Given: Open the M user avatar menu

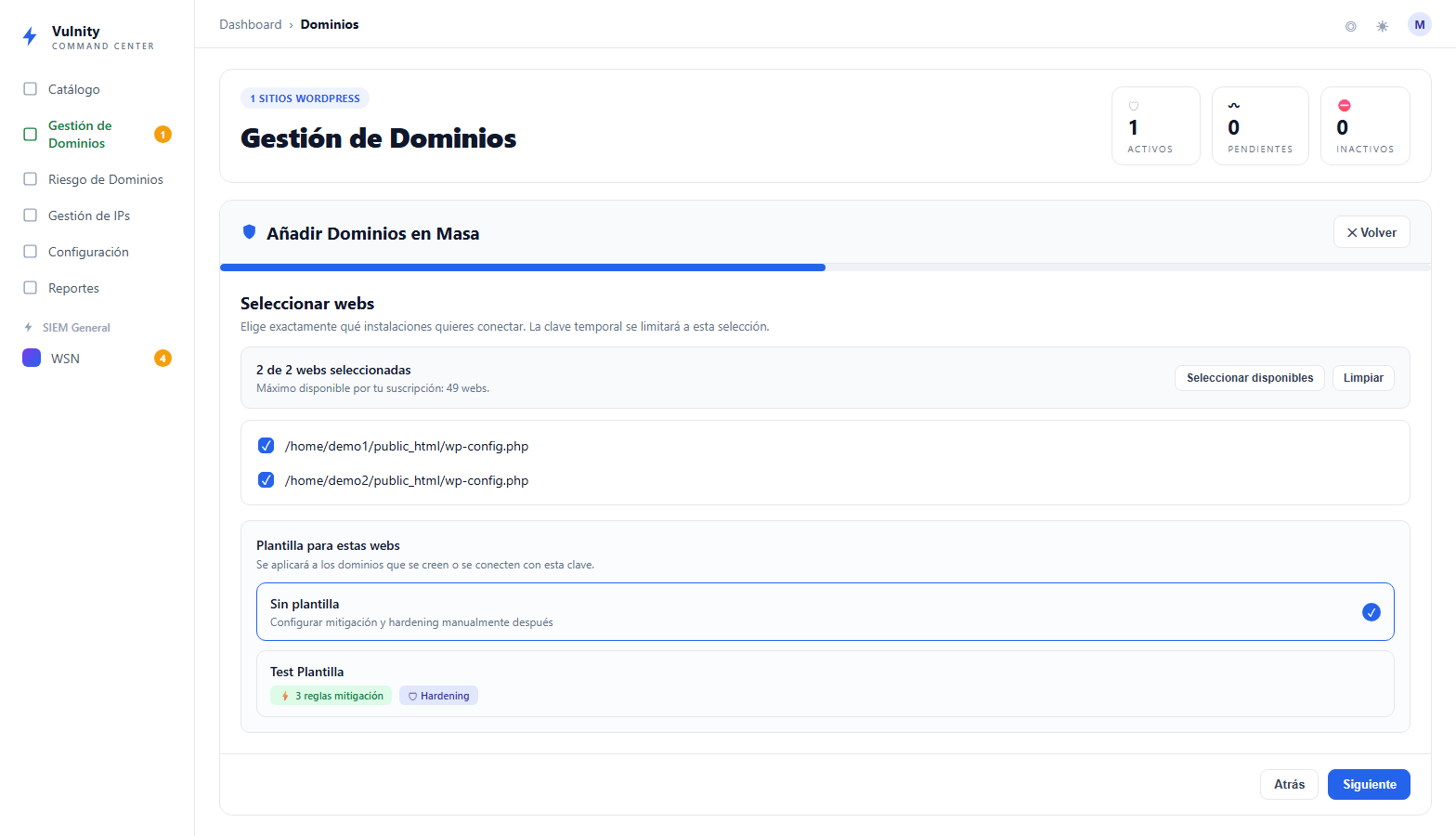Looking at the screenshot, I should point(1420,25).
